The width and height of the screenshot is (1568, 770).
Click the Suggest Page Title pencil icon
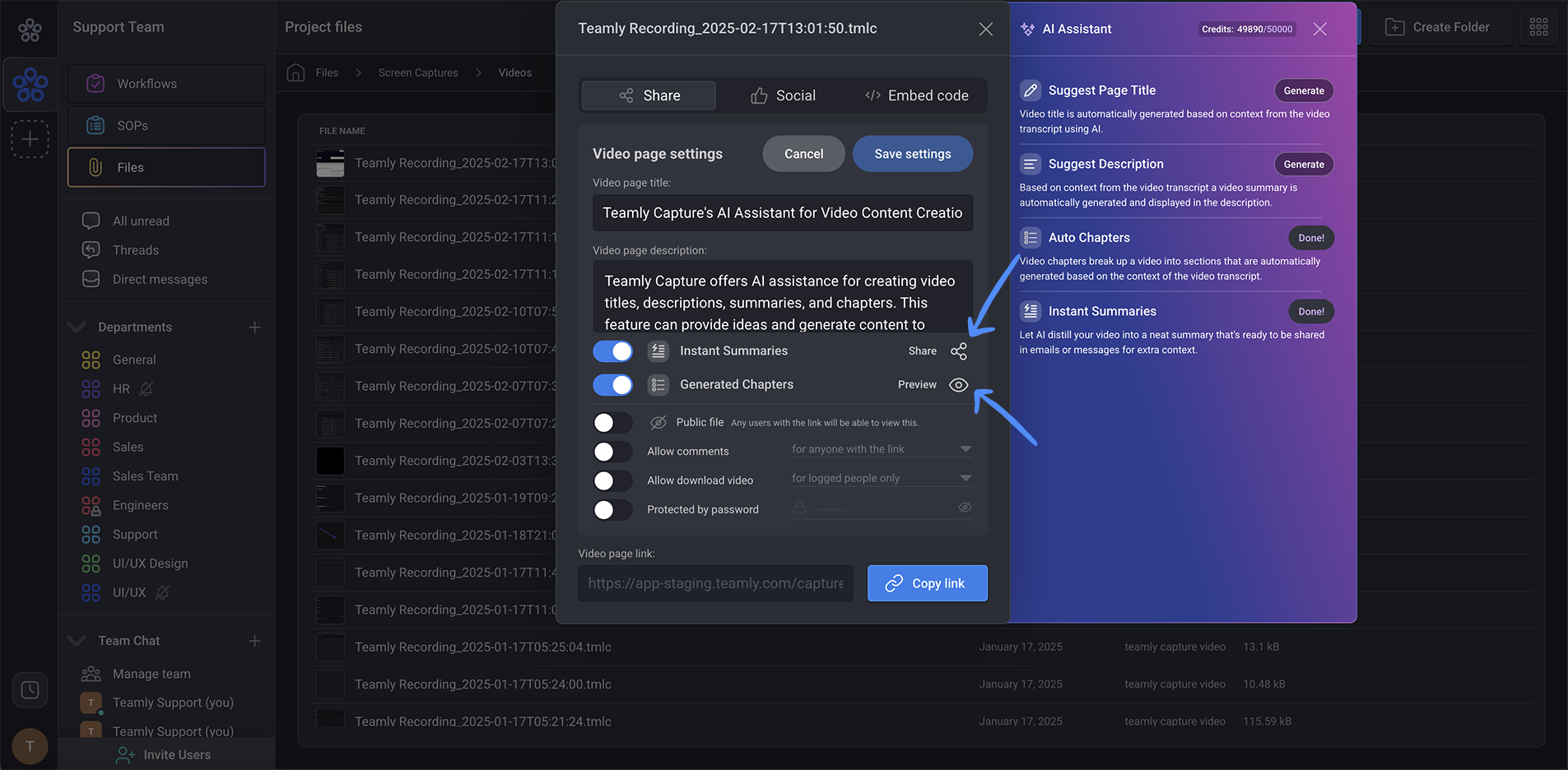1031,90
